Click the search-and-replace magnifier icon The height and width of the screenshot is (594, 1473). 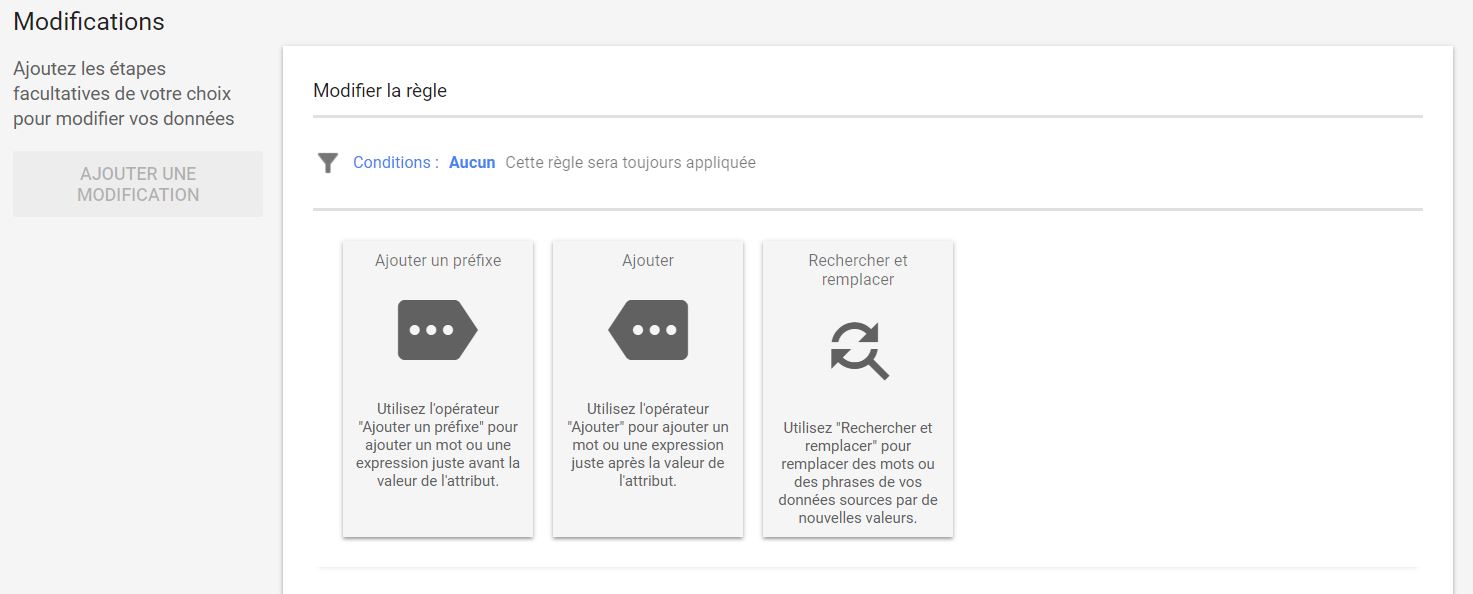(x=859, y=351)
